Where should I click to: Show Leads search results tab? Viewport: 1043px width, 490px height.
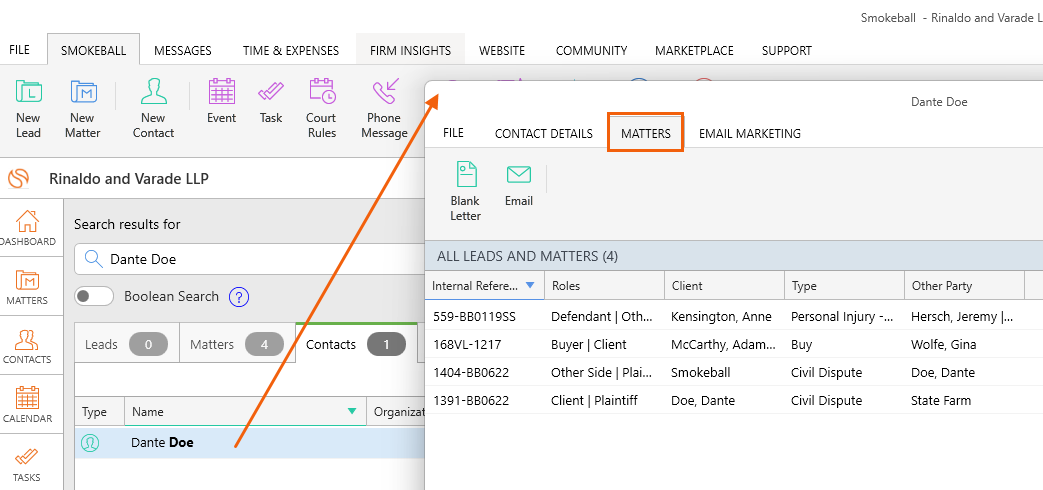tap(126, 344)
